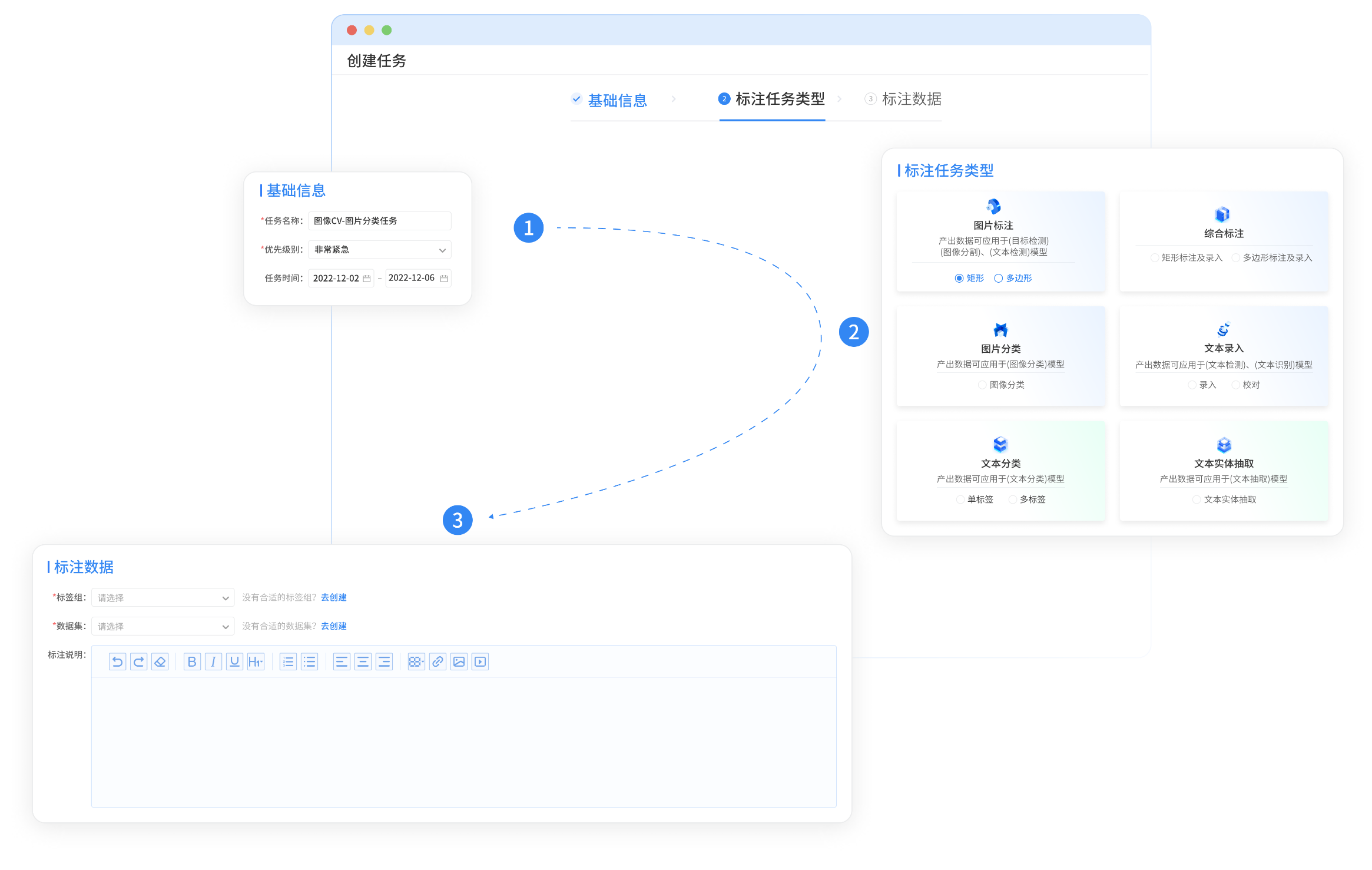Image resolution: width=1372 pixels, height=870 pixels.
Task: Toggle bold formatting in the editor
Action: [192, 662]
